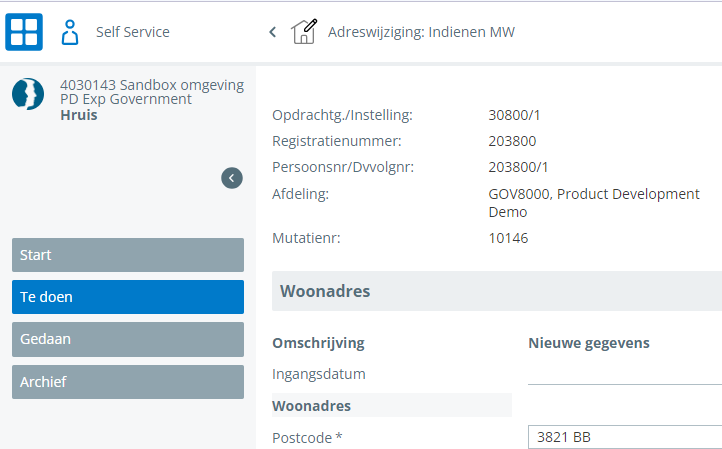Click the Nieuwe gegevens column header
Image resolution: width=722 pixels, height=449 pixels.
click(589, 343)
